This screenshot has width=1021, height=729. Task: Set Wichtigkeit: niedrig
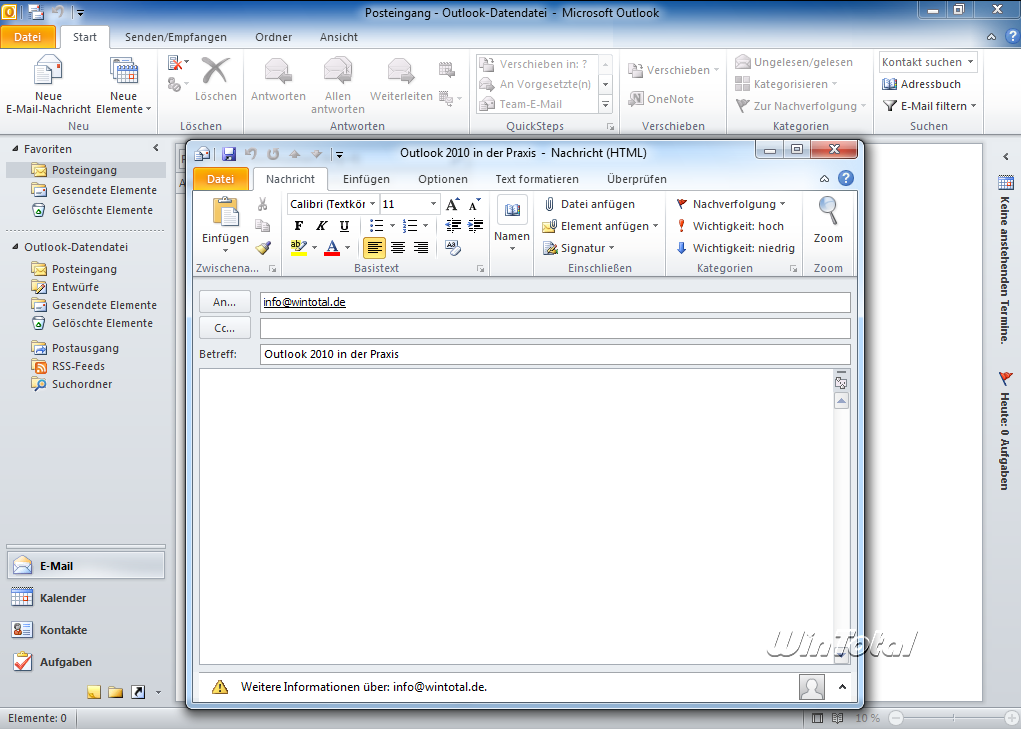[735, 248]
